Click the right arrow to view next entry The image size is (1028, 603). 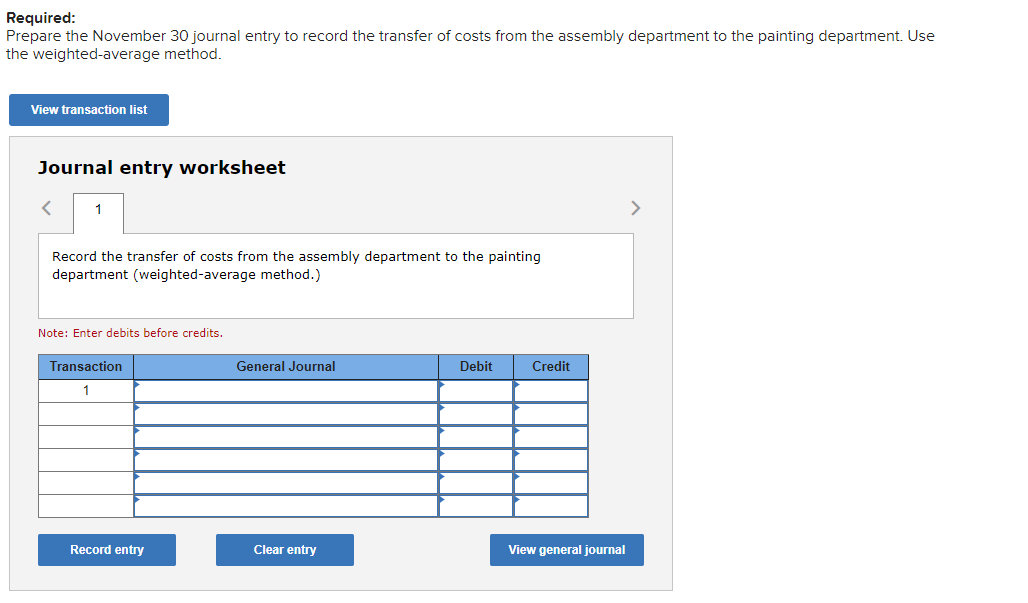click(636, 208)
